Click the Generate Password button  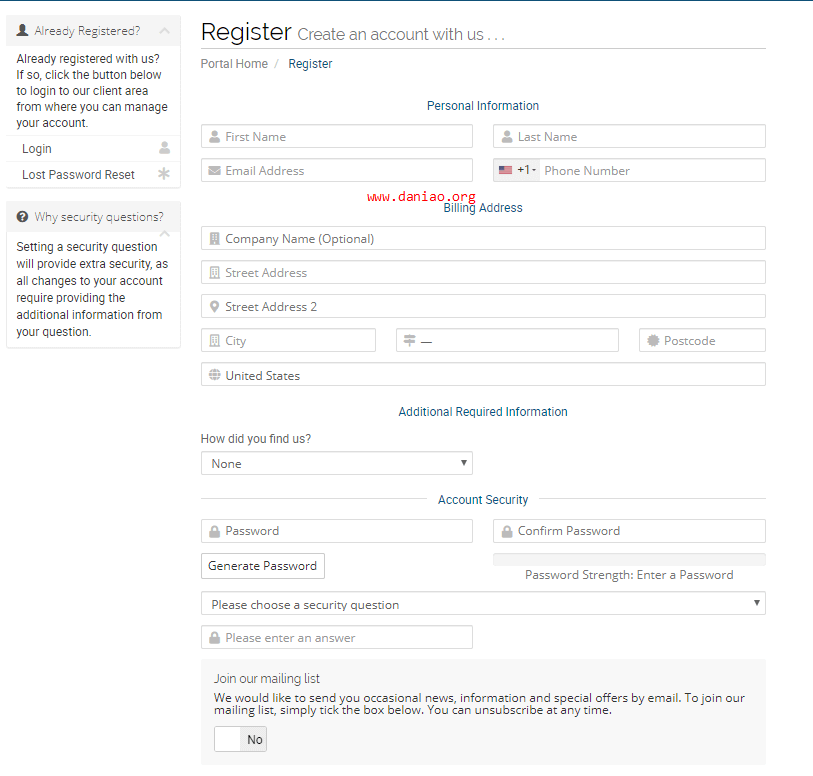pos(263,566)
